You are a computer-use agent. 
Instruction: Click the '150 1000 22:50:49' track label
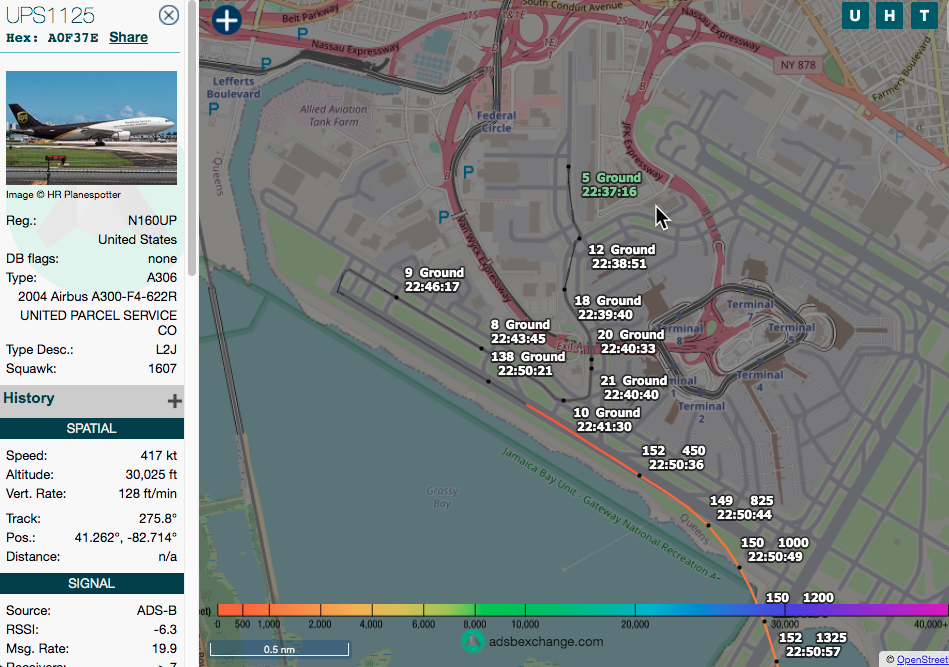coord(775,550)
